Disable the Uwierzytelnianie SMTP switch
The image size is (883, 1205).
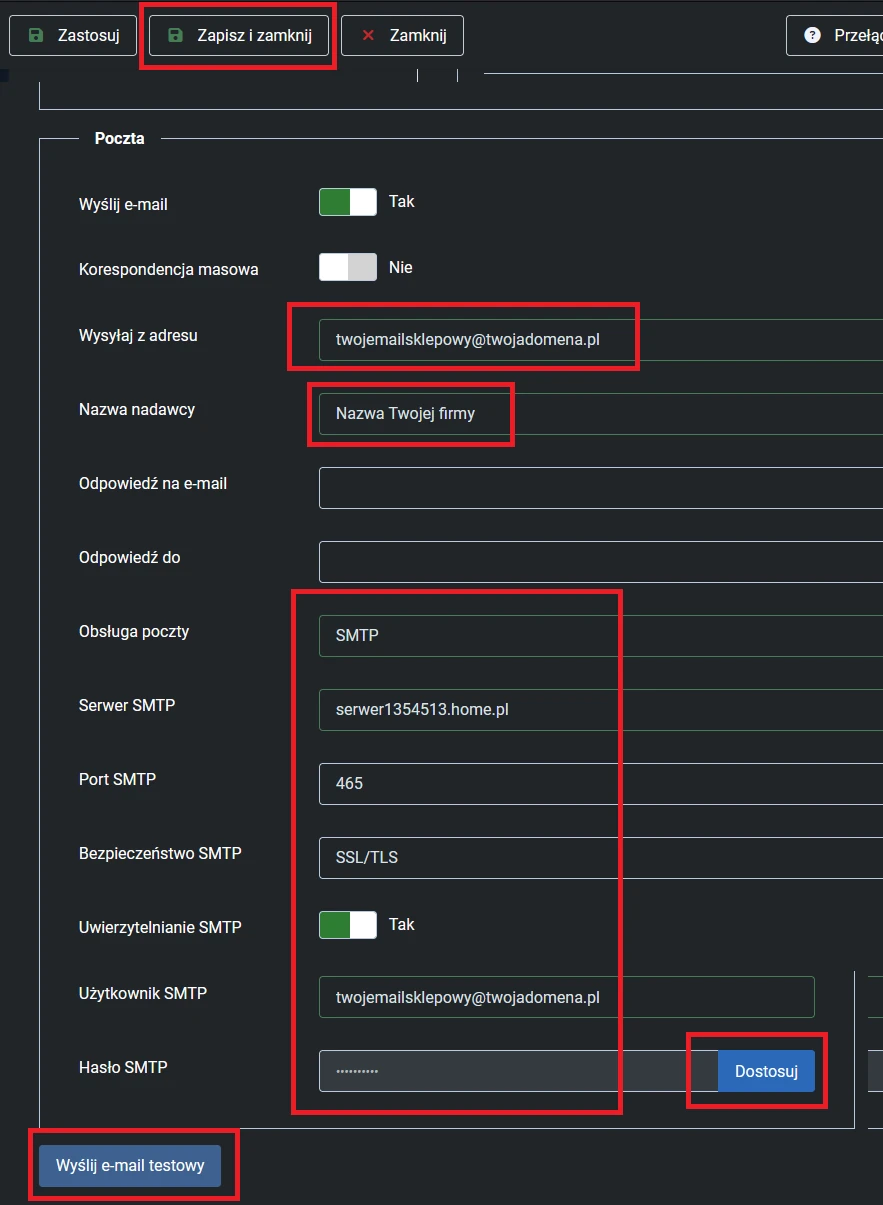[x=347, y=925]
